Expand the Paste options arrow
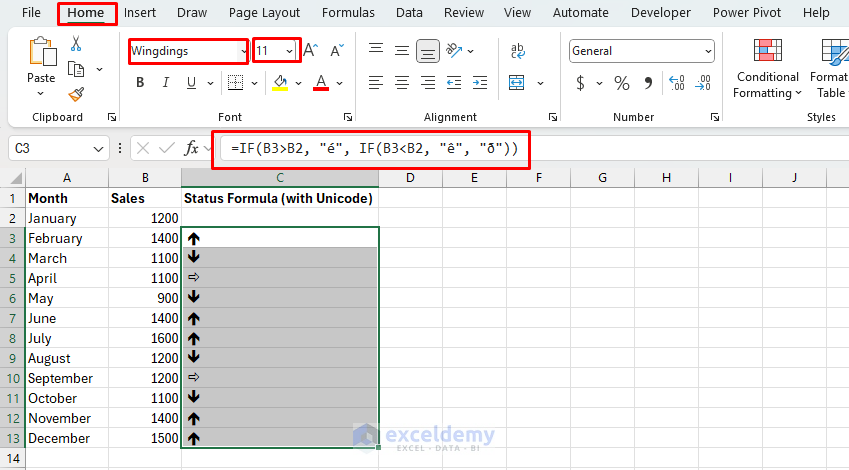The image size is (849, 470). click(41, 94)
